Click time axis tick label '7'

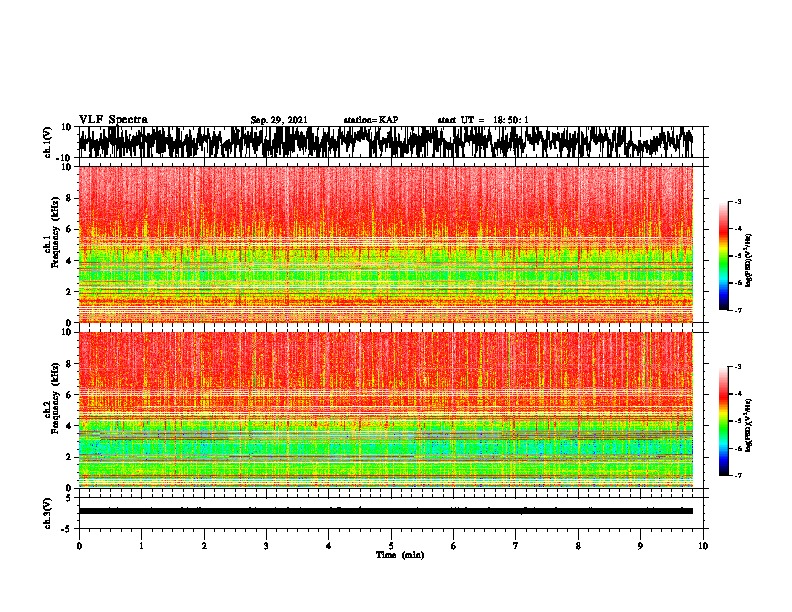516,546
